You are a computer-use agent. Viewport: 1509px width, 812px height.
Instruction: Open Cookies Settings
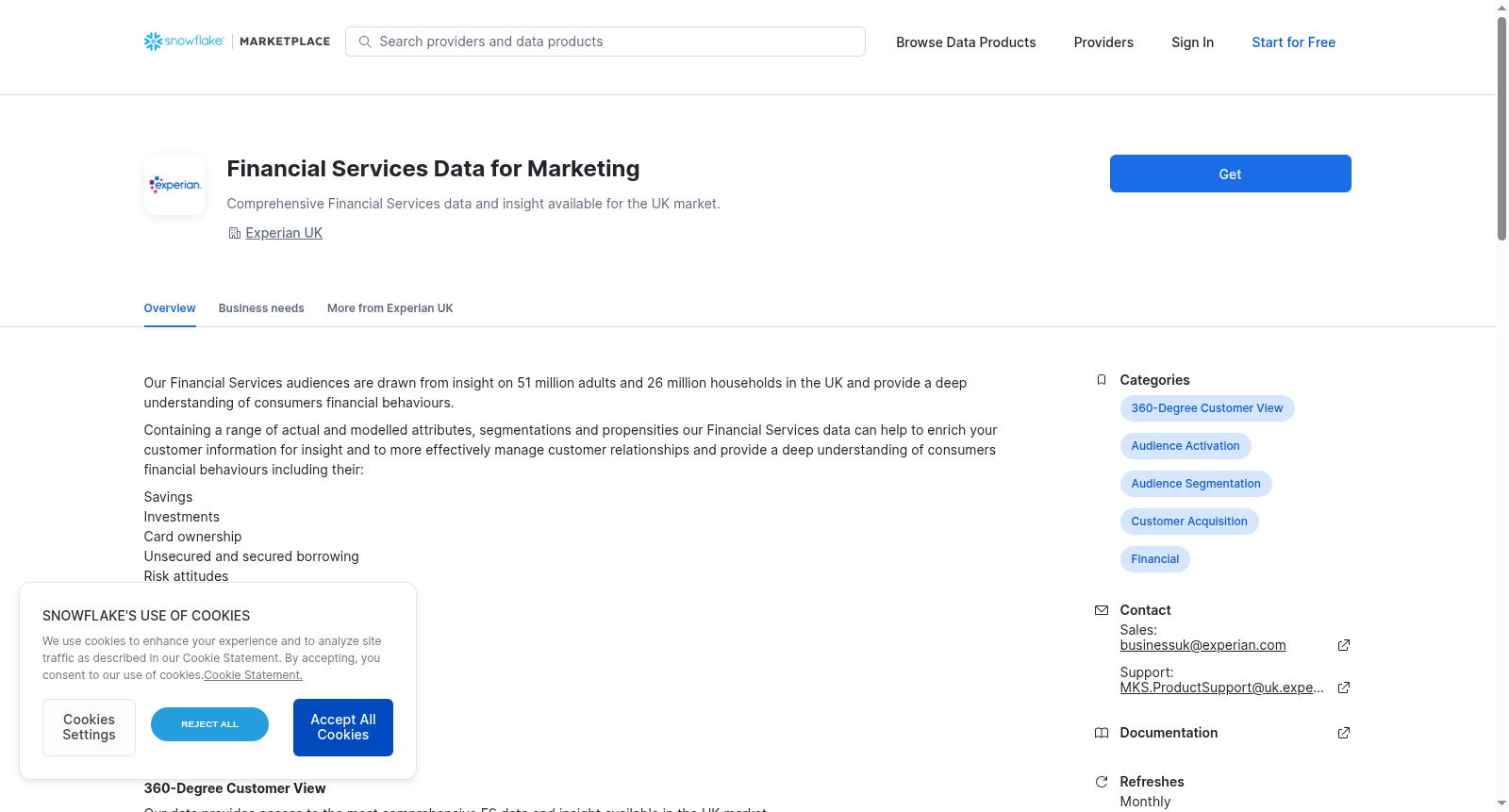tap(89, 727)
